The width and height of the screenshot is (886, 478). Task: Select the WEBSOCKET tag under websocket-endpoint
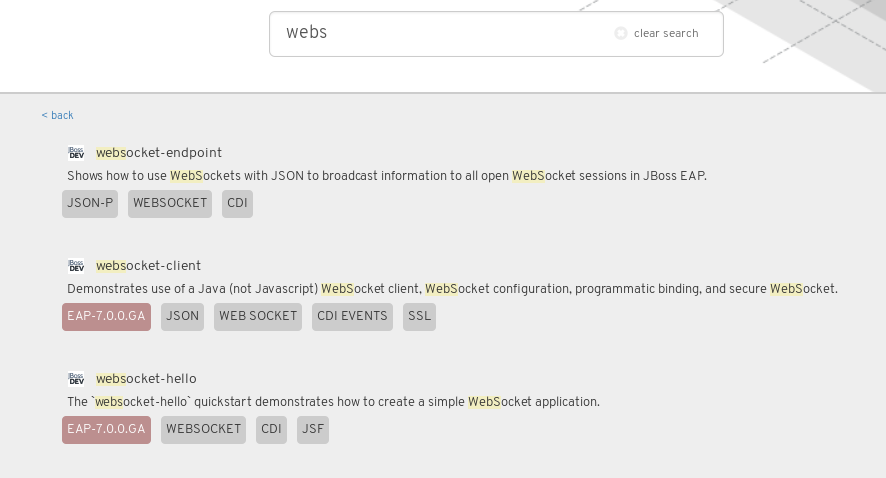(170, 204)
